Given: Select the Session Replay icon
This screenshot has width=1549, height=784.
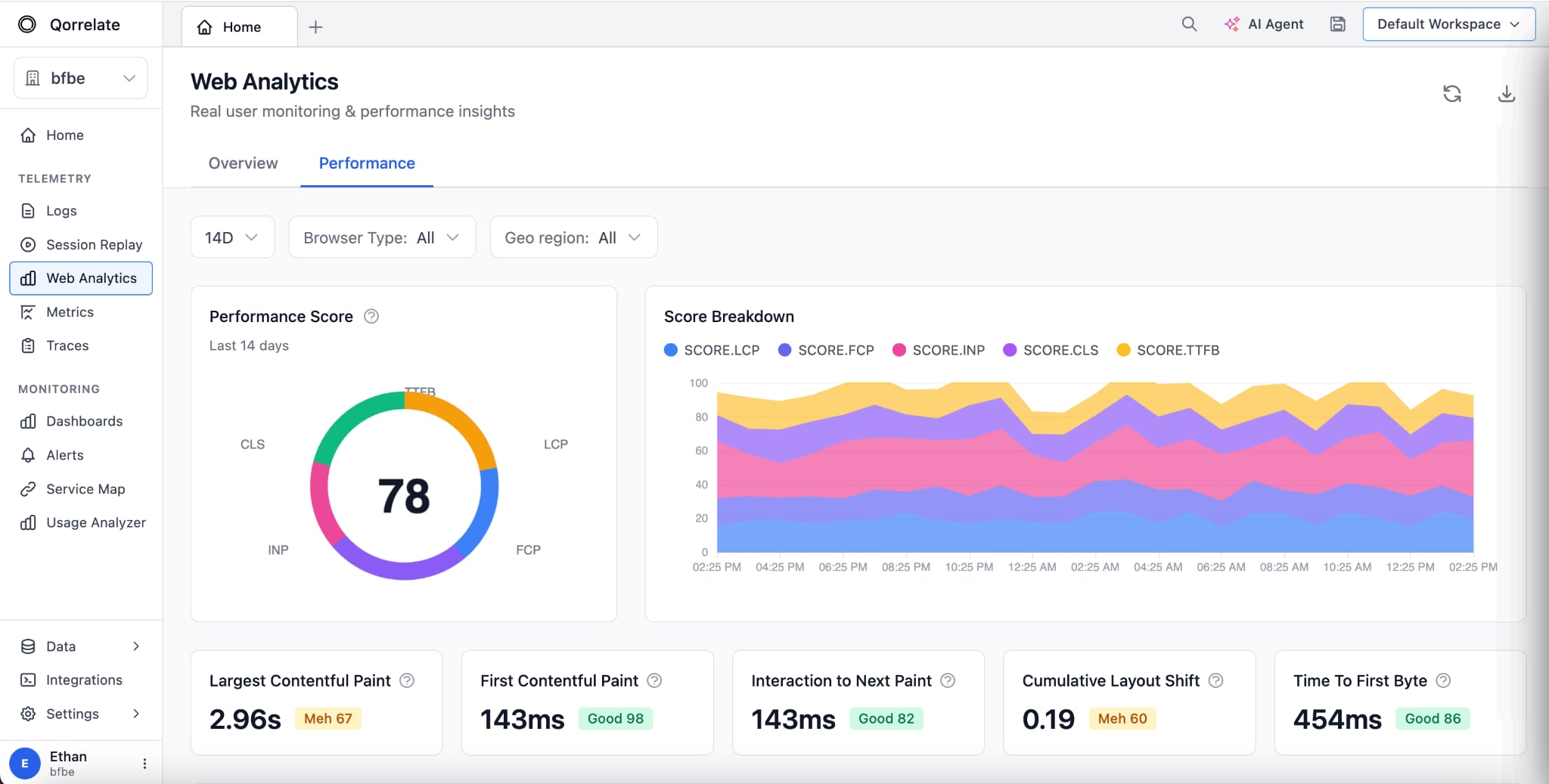Looking at the screenshot, I should (x=27, y=244).
